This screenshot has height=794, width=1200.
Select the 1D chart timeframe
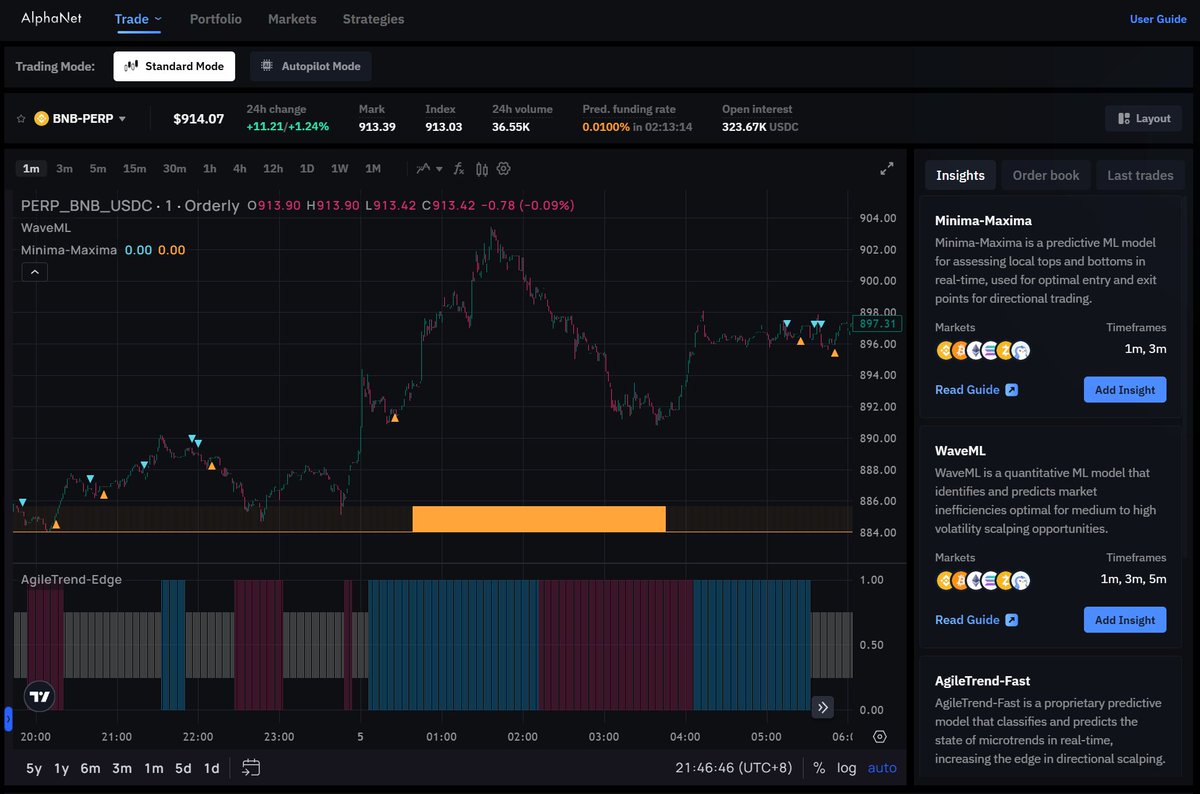[x=307, y=169]
